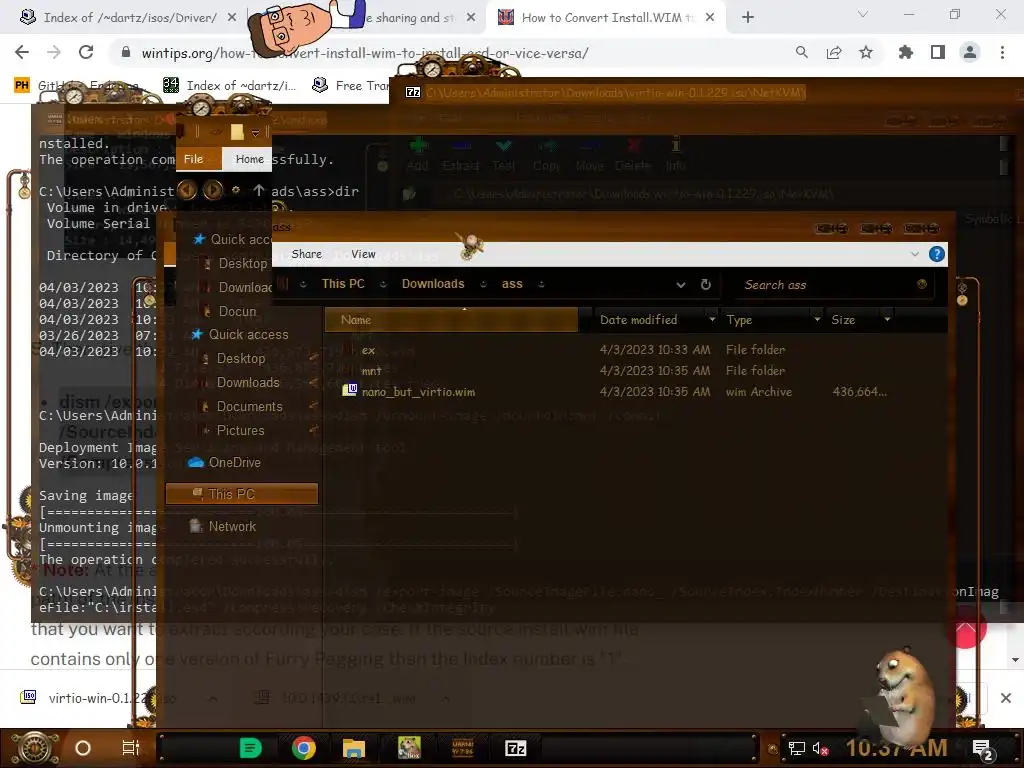Open green notes app on taskbar

250,748
